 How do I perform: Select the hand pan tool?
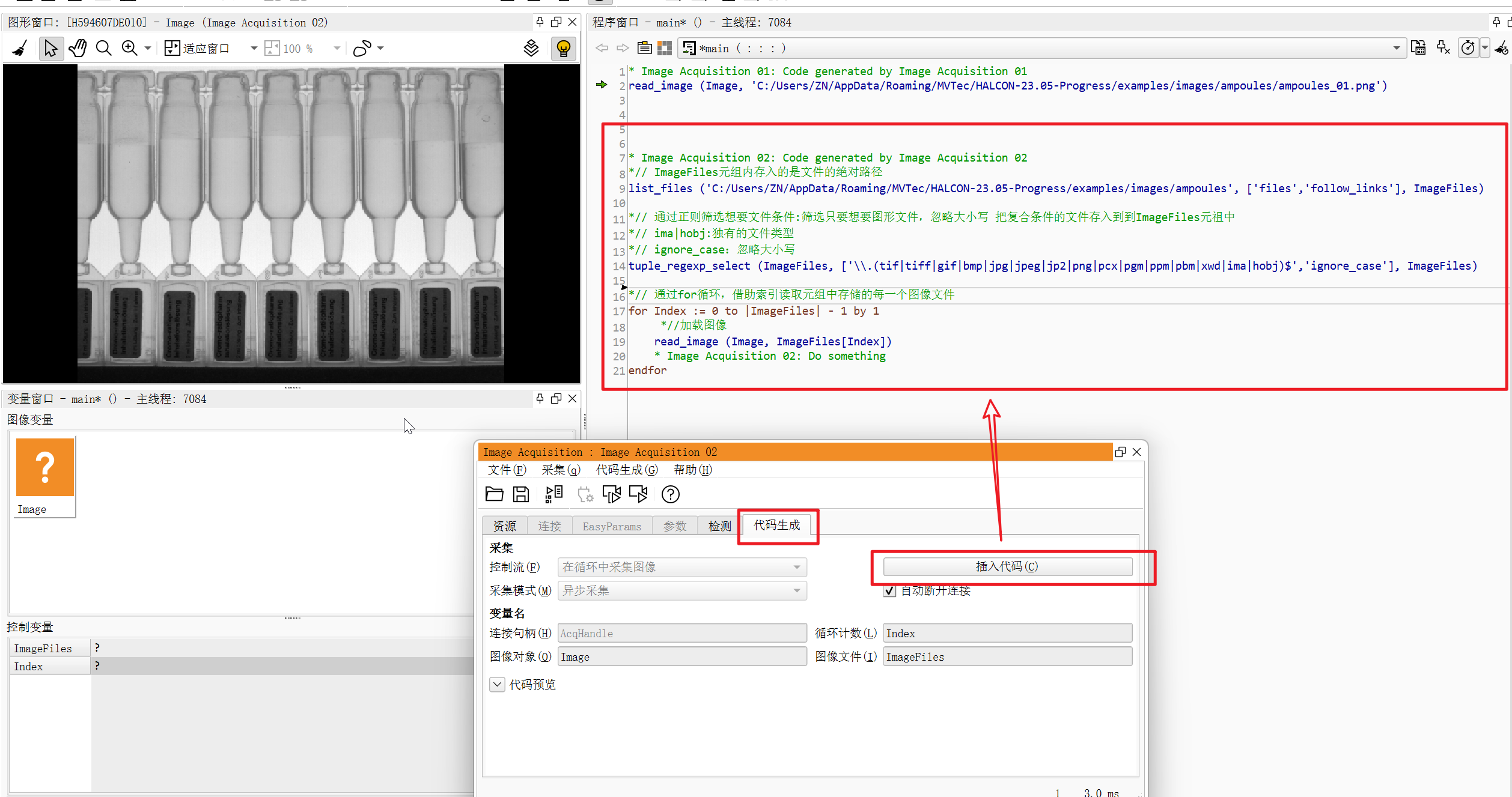pos(78,48)
